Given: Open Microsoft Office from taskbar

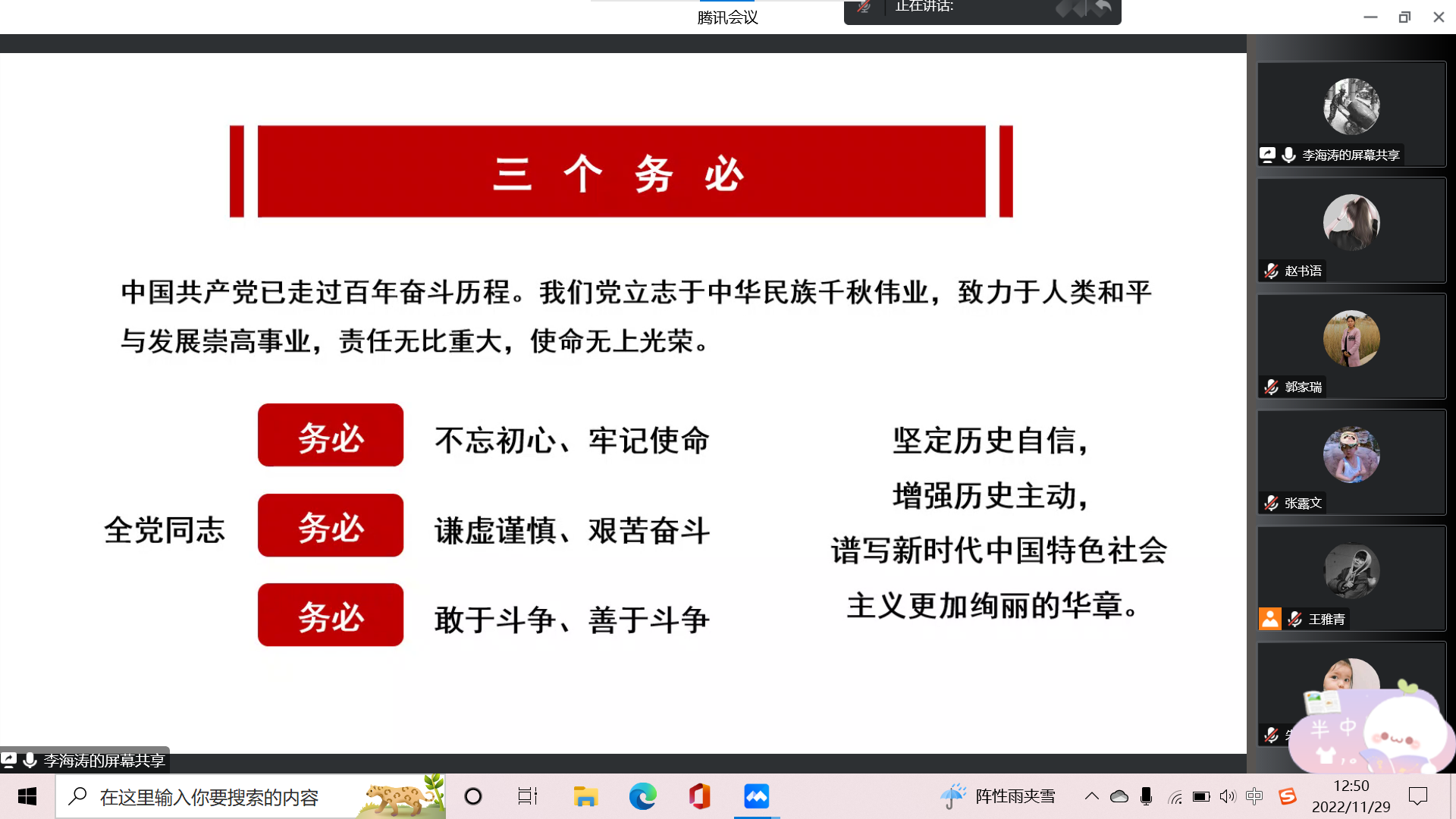Looking at the screenshot, I should (x=699, y=796).
